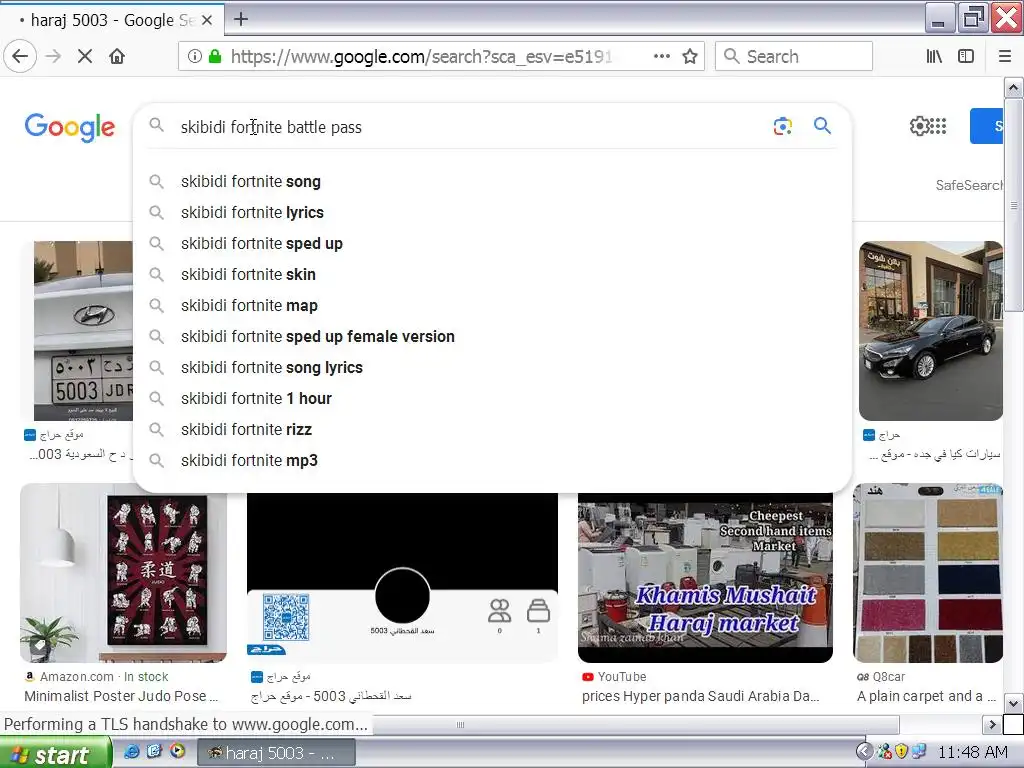This screenshot has width=1024, height=768.
Task: Open the Firefox hamburger menu
Action: 1004,56
